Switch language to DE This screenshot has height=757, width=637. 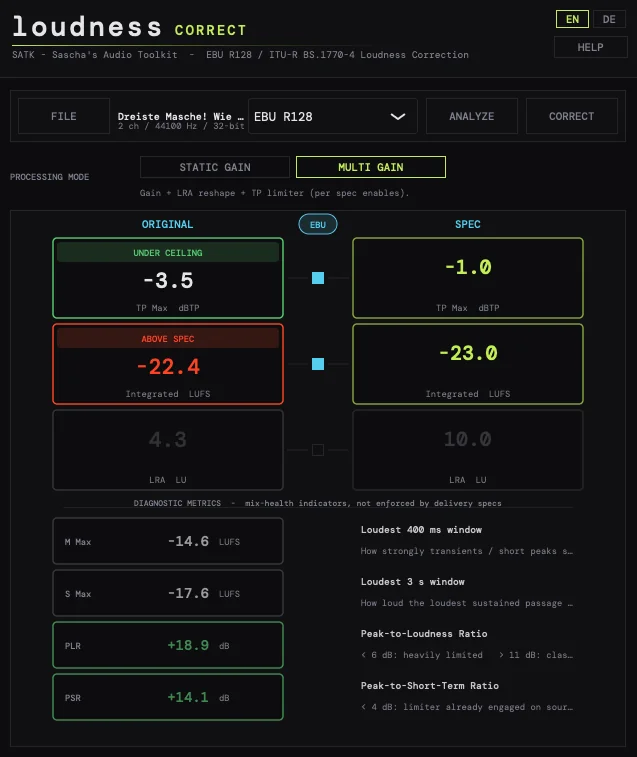coord(609,19)
